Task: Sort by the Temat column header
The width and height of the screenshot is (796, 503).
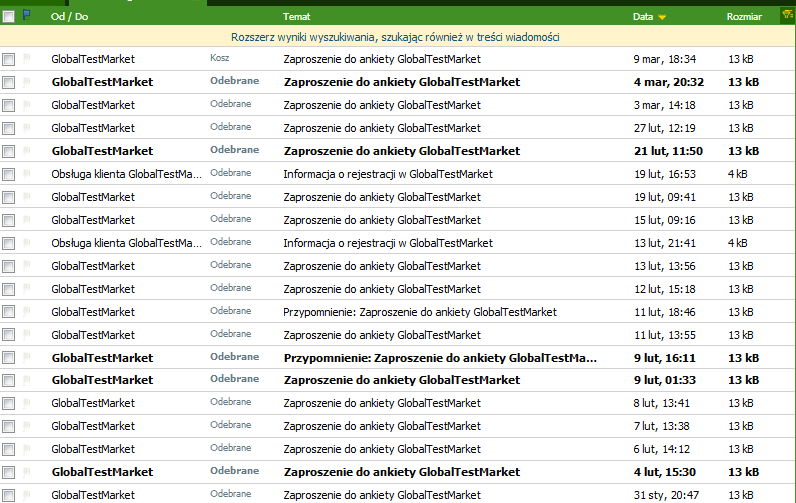Action: 296,16
